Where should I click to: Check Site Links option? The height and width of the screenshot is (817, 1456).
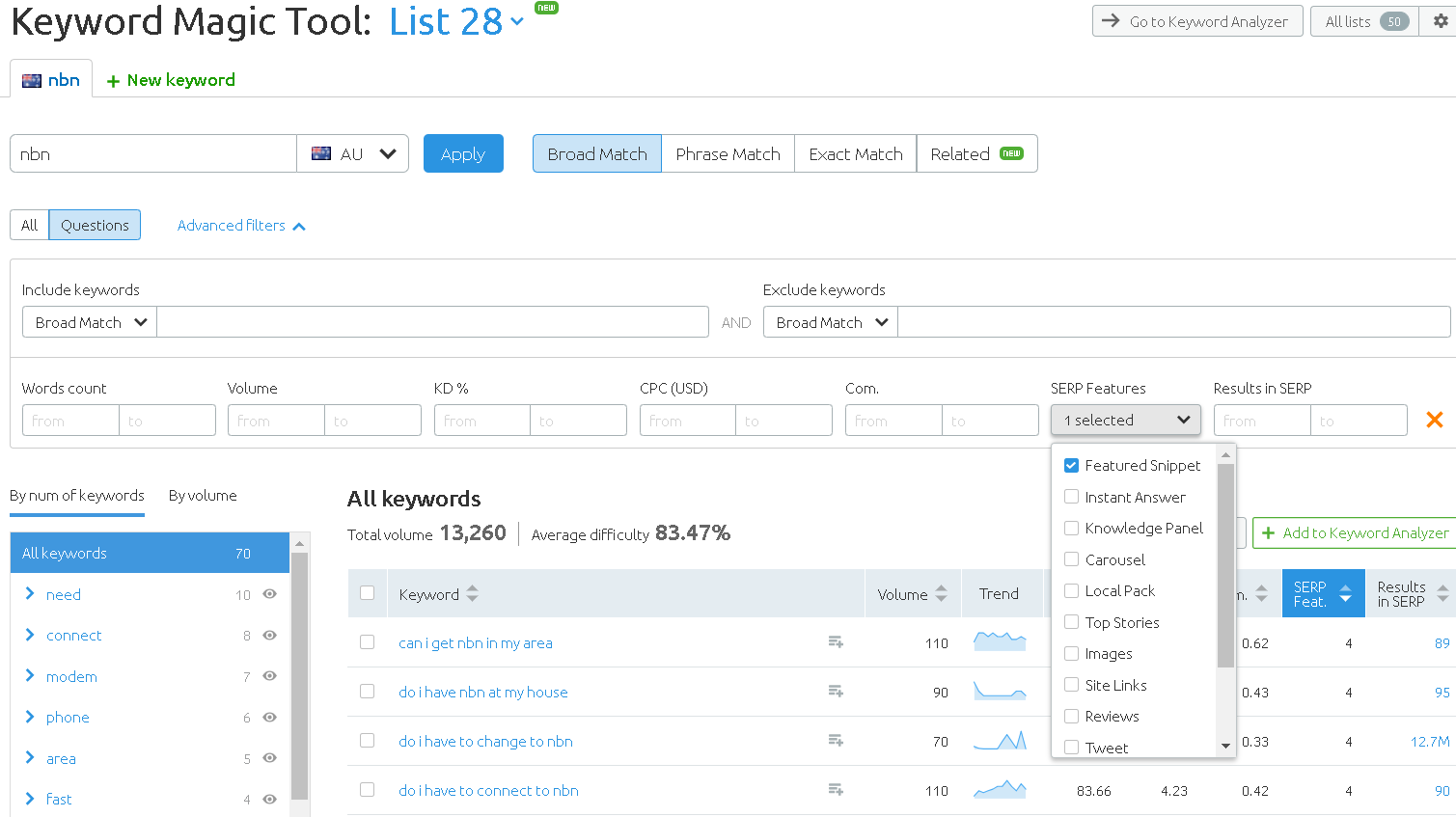(x=1071, y=685)
